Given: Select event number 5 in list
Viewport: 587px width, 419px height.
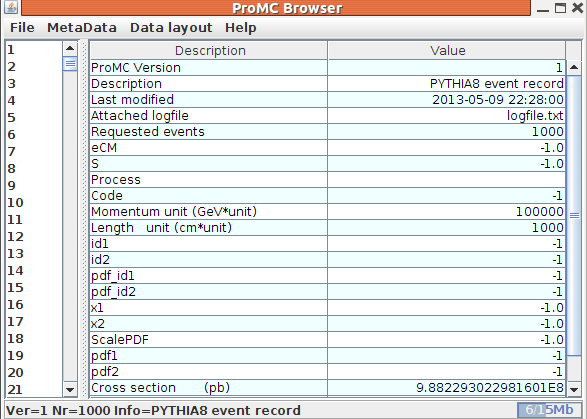Looking at the screenshot, I should (x=34, y=118).
